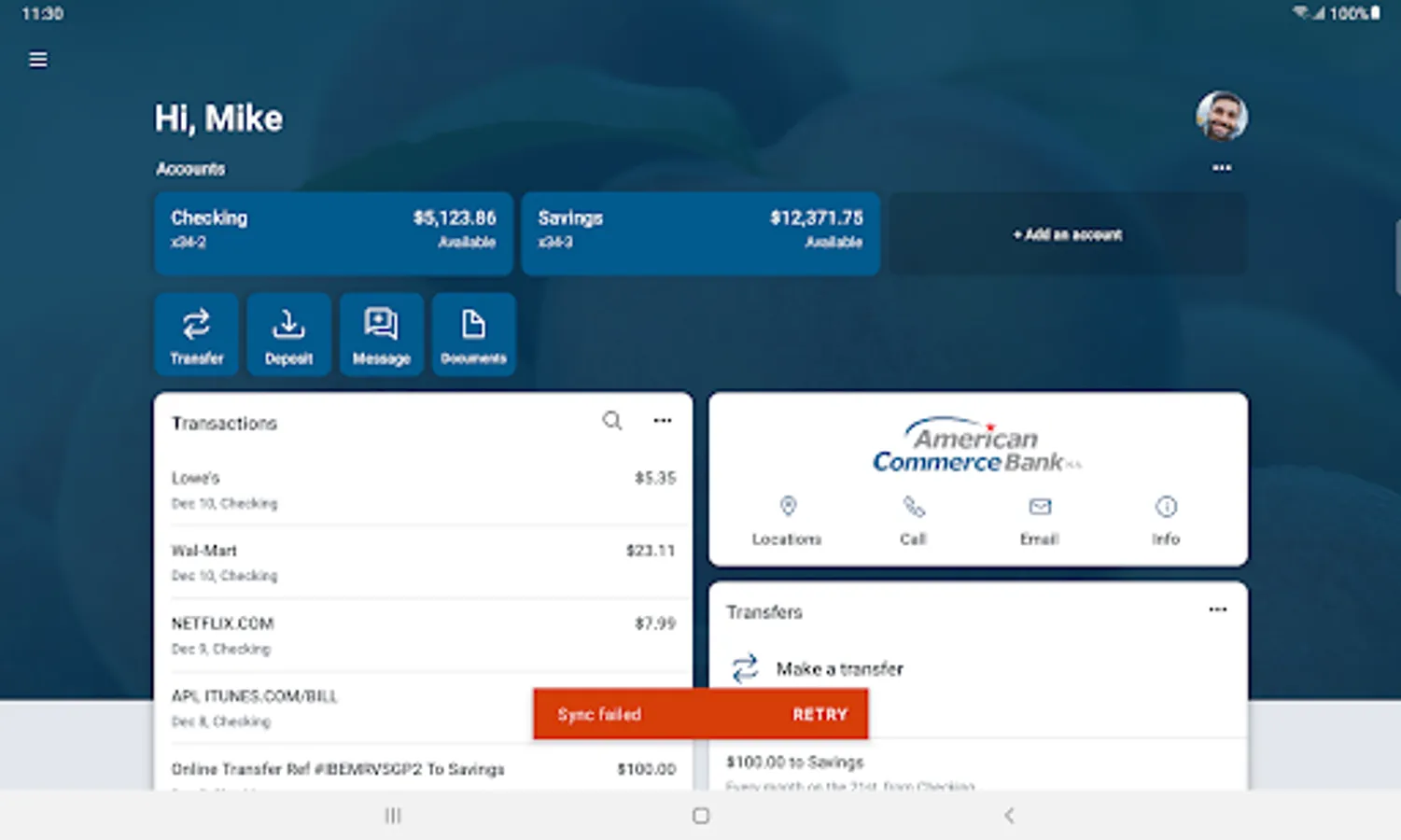Open the NETFLIX.COM $7.99 transaction
Image resolution: width=1401 pixels, height=840 pixels.
423,635
